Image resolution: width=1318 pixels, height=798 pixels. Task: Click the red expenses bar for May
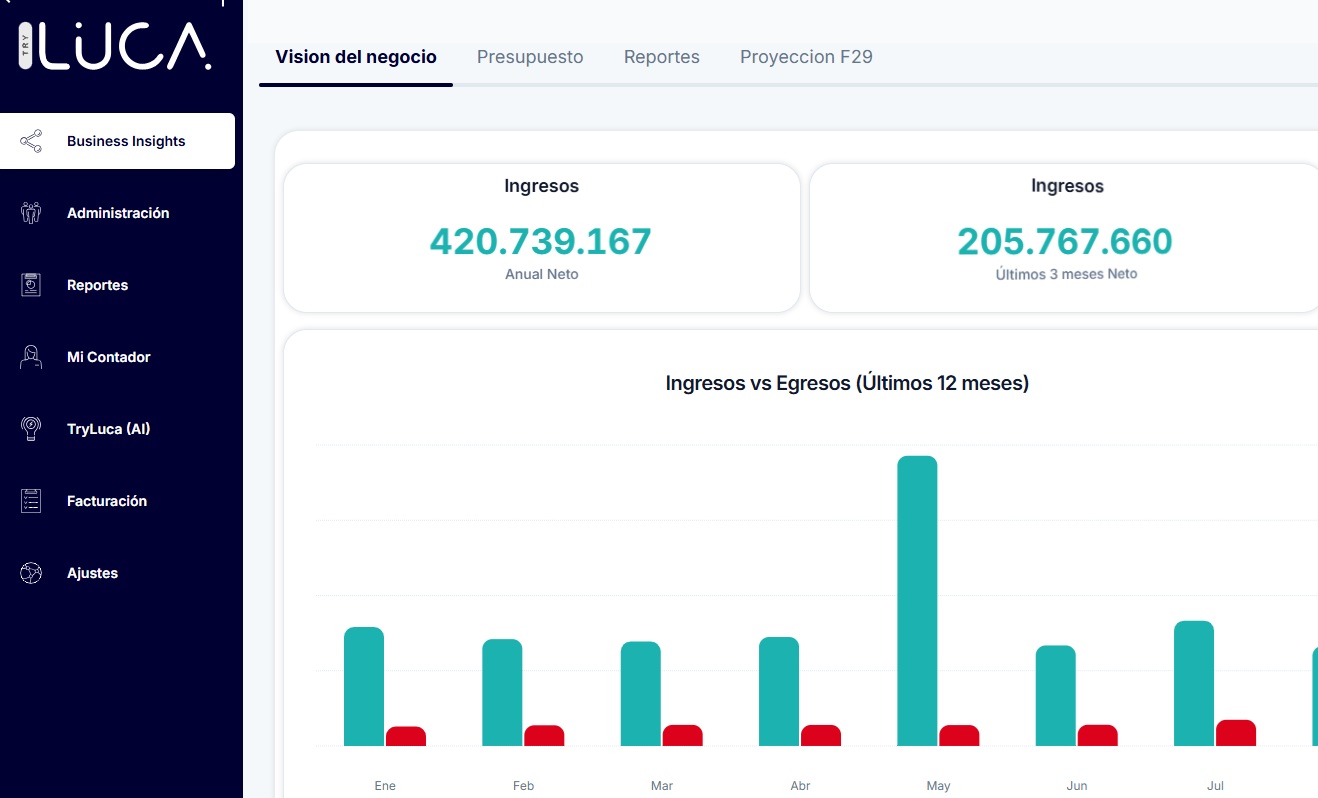click(959, 735)
